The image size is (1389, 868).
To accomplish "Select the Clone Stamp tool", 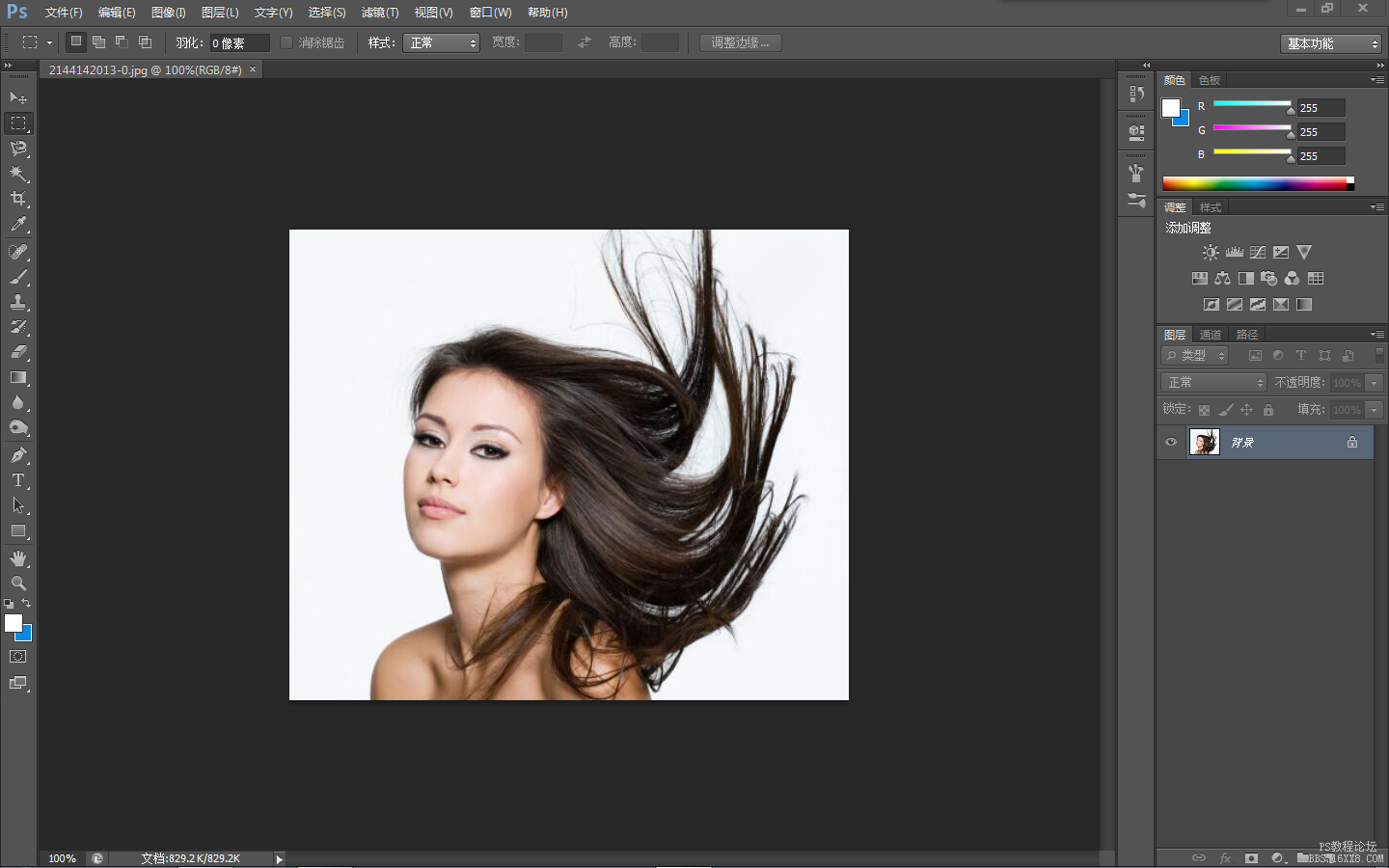I will click(x=18, y=302).
